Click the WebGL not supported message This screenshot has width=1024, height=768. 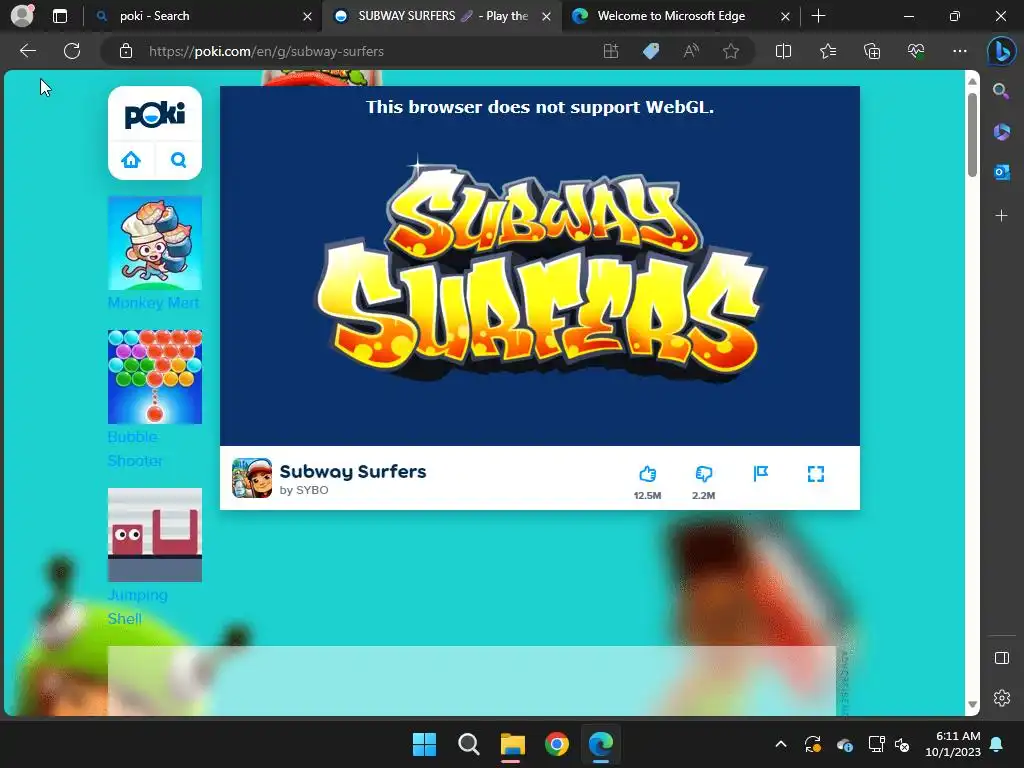point(539,107)
